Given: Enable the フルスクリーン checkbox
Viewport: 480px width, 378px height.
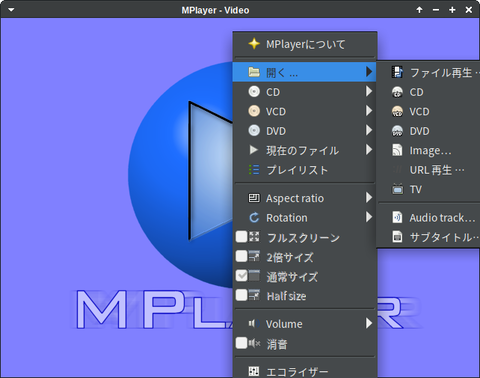Looking at the screenshot, I should (241, 237).
